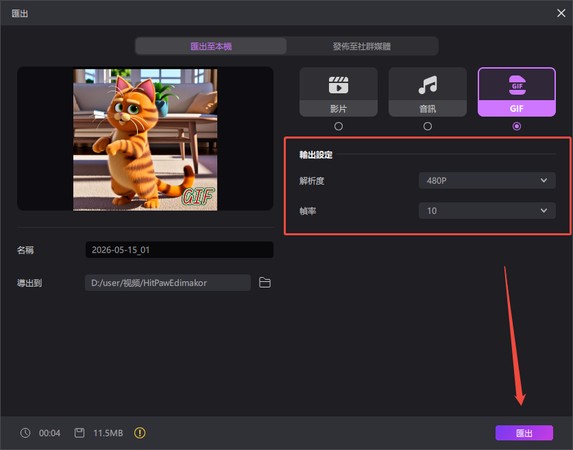Screen dimensions: 573x450
Task: Click the disk file size icon
Action: 79,433
